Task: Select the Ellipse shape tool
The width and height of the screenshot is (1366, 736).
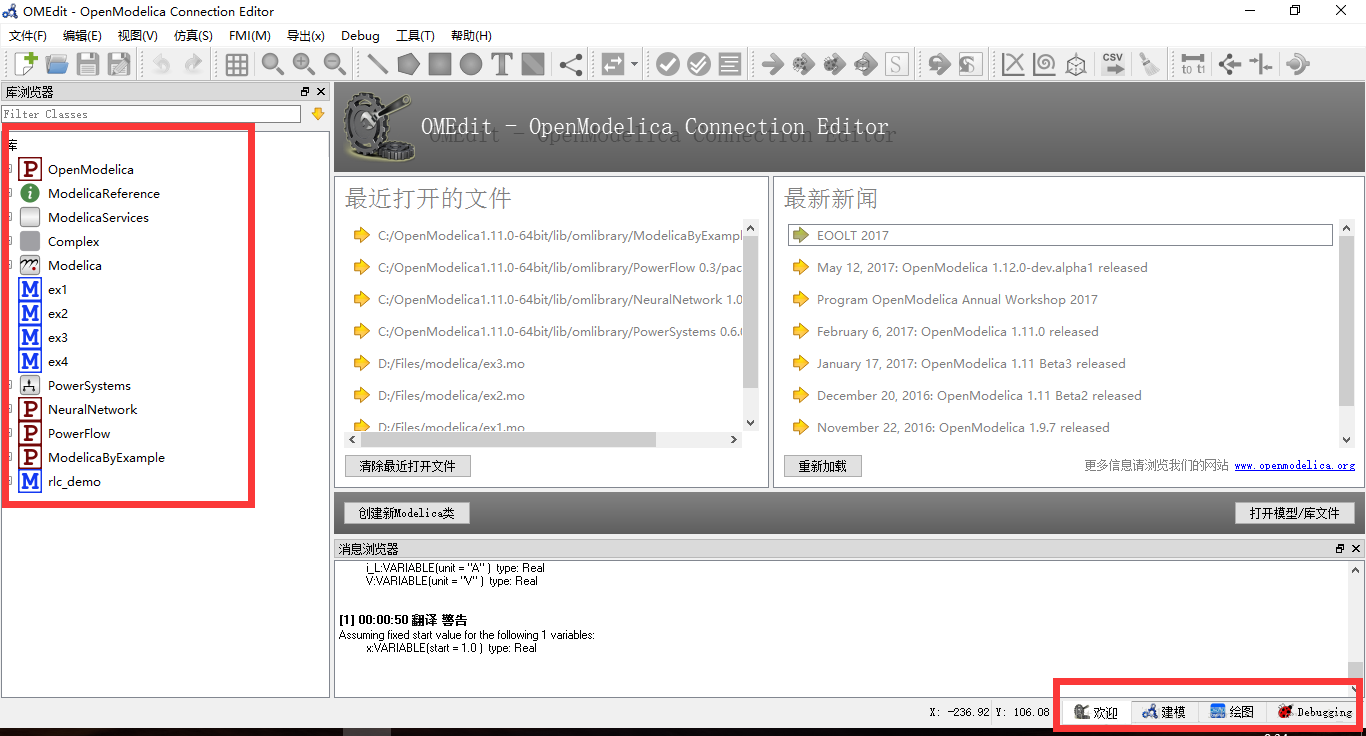Action: 471,65
